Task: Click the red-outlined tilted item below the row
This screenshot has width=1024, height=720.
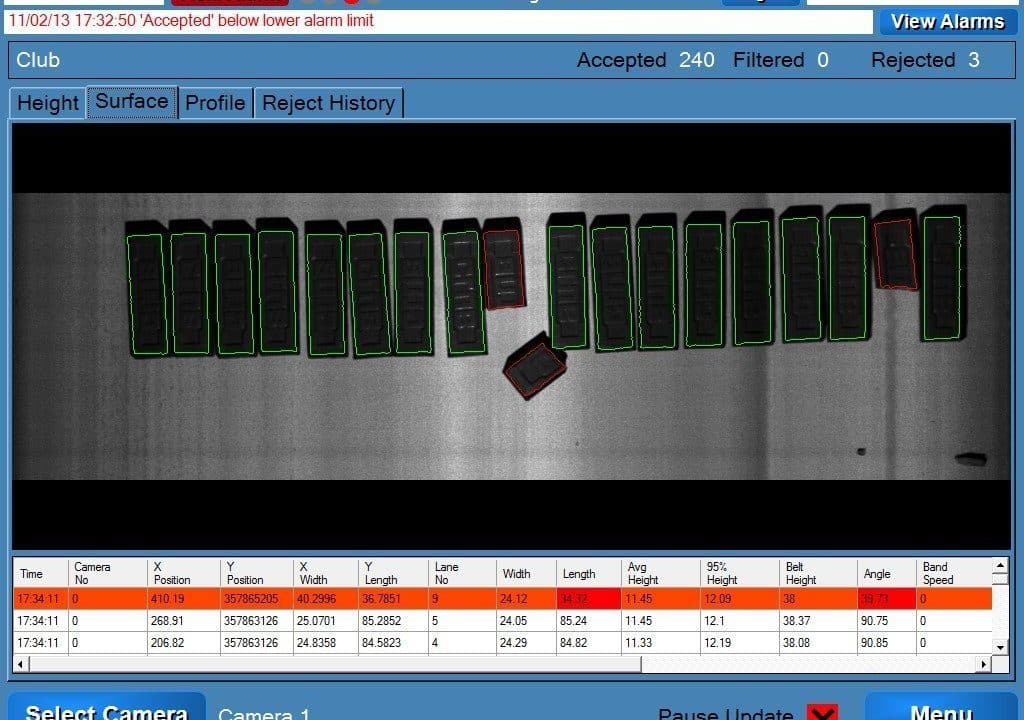Action: 535,368
